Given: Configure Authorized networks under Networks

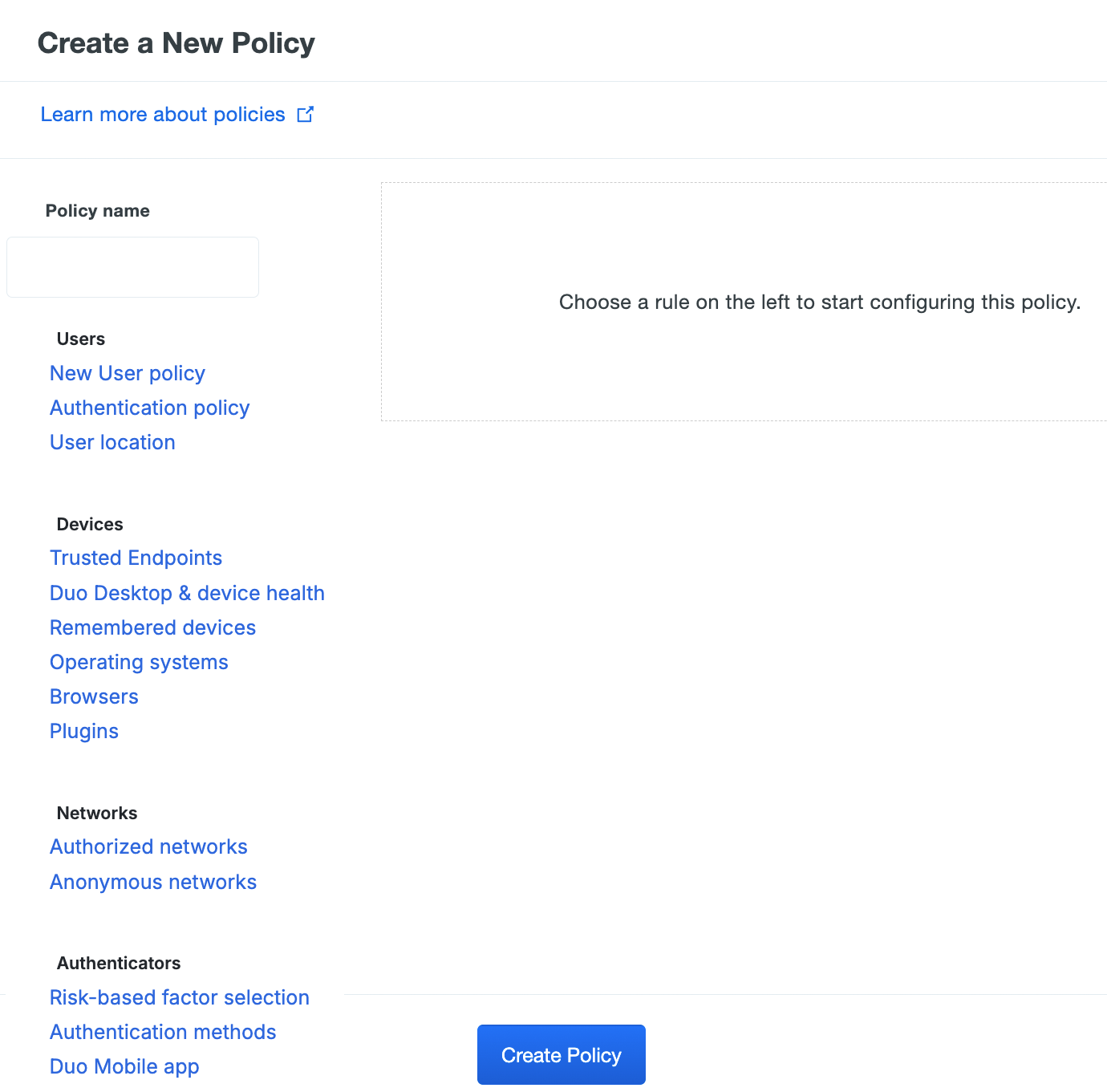Looking at the screenshot, I should pyautogui.click(x=148, y=846).
